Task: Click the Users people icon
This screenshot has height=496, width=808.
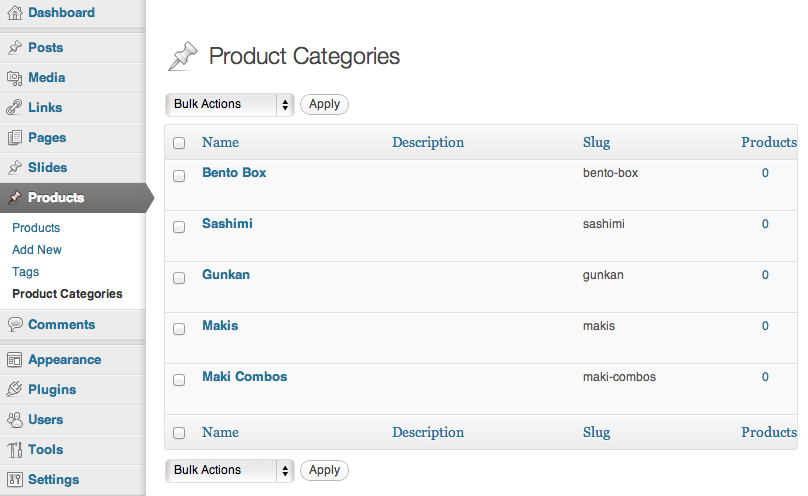Action: (15, 420)
